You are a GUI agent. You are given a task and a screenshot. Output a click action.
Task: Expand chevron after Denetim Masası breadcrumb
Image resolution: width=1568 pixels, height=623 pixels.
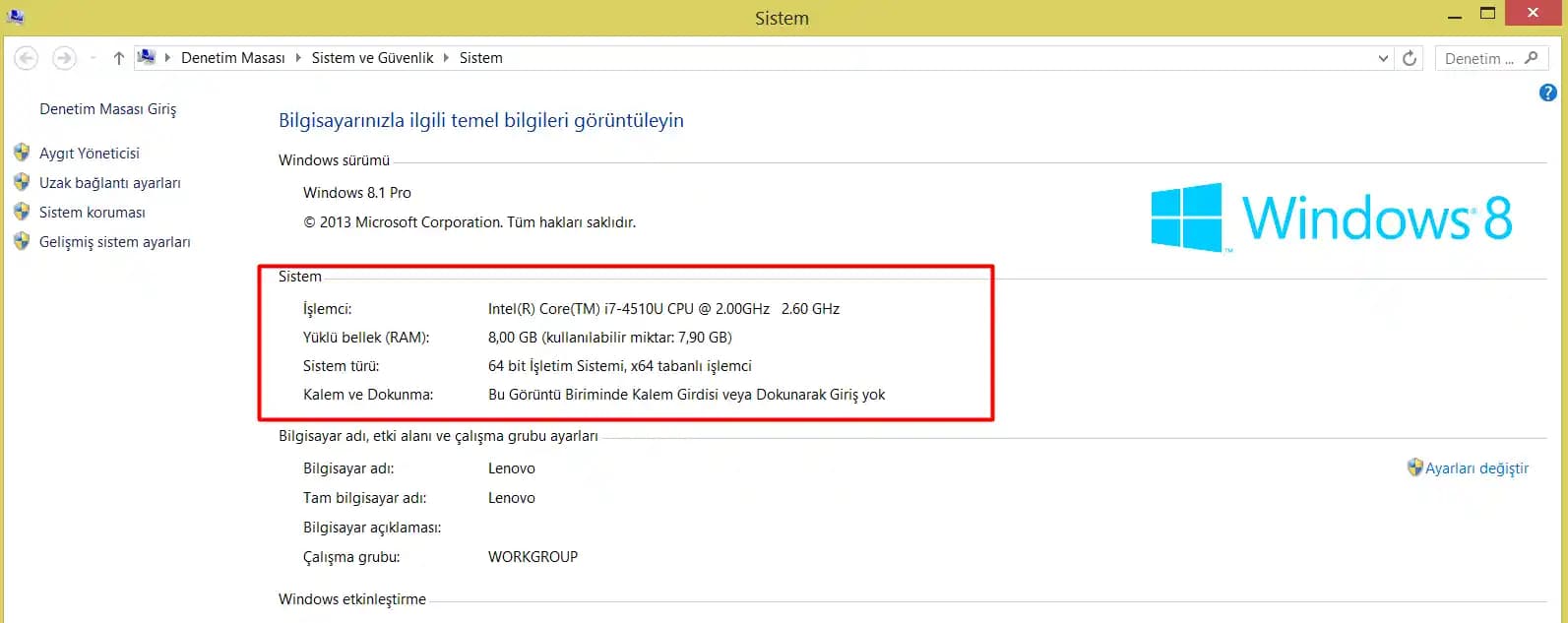298,58
